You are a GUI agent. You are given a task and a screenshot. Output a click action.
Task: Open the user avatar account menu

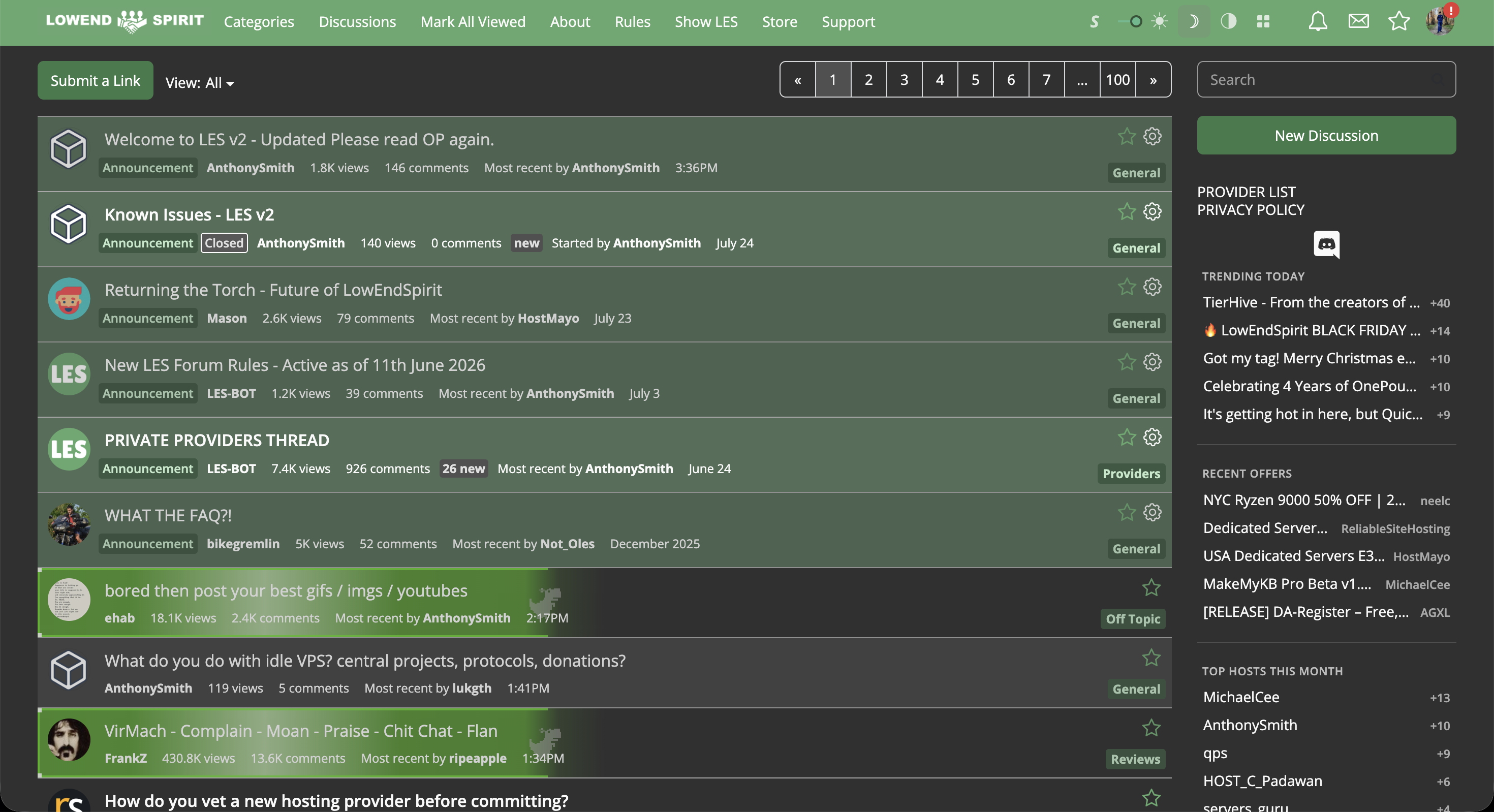[1441, 21]
